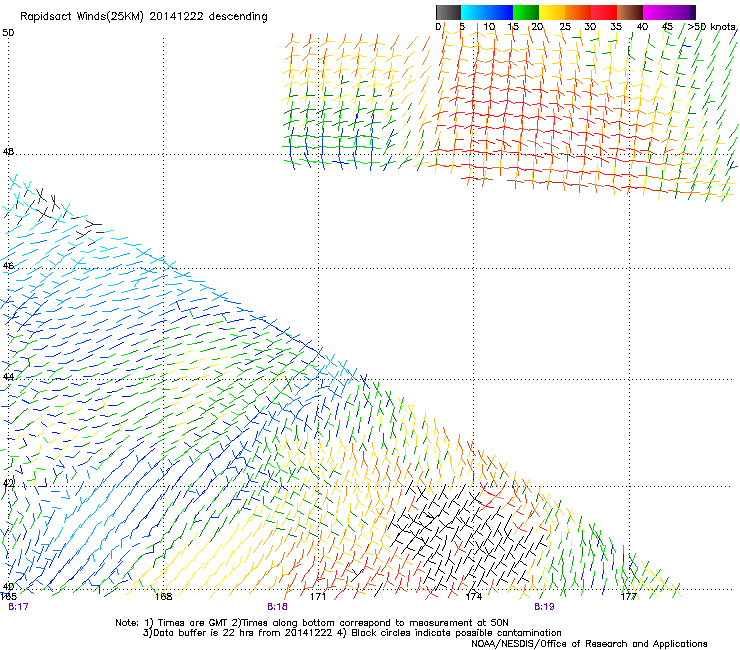Click the 48 latitude axis label
The image size is (740, 650).
(x=8, y=152)
